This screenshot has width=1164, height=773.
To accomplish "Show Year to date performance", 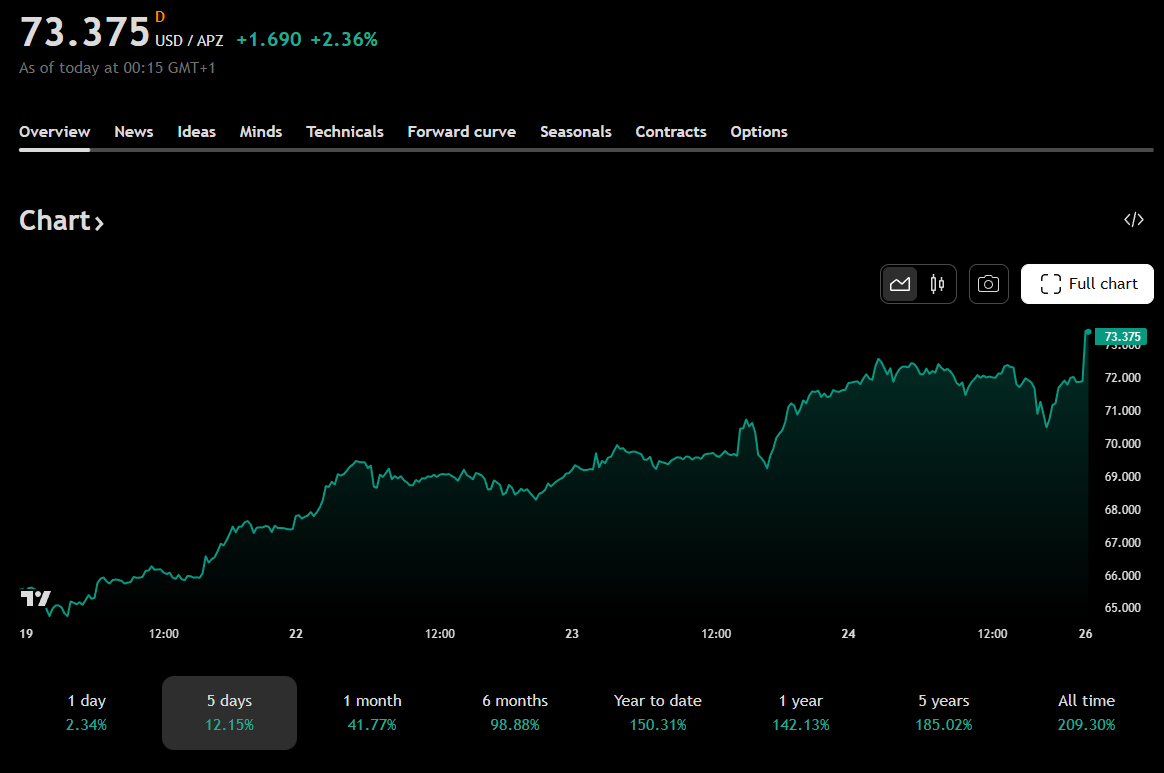I will pyautogui.click(x=658, y=712).
